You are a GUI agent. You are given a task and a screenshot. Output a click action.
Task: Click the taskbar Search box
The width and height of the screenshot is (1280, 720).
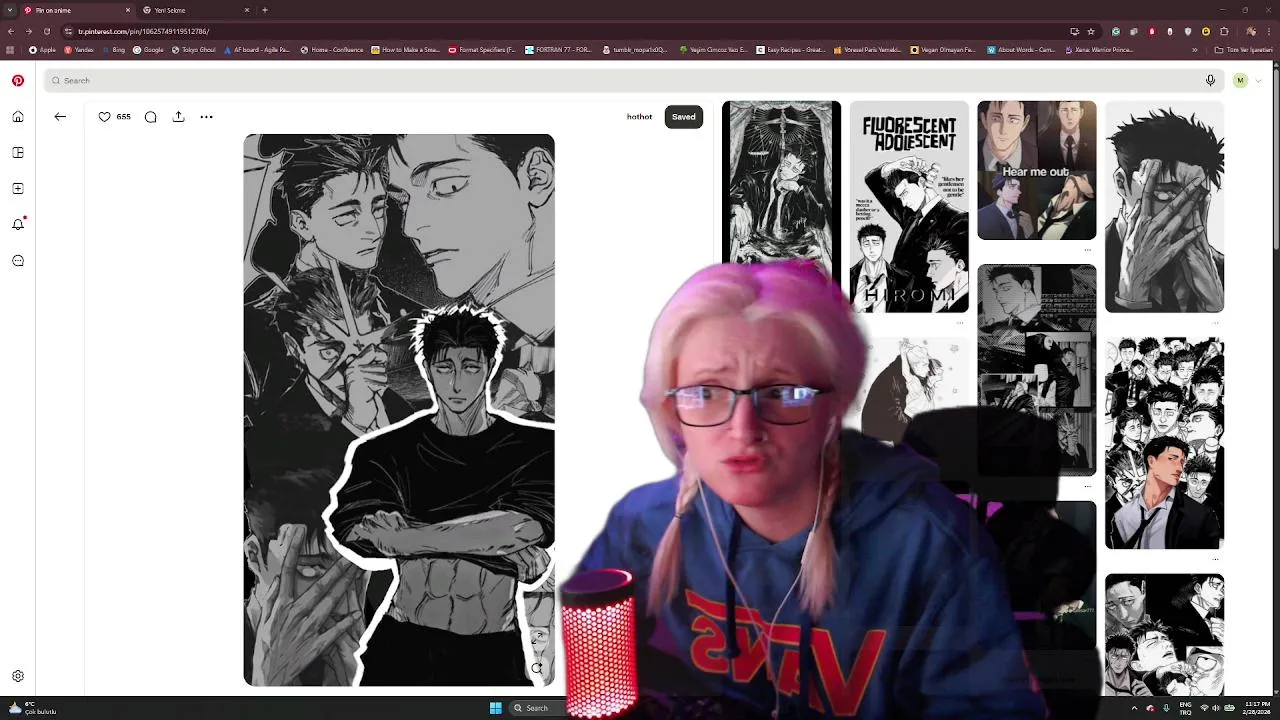[540, 708]
